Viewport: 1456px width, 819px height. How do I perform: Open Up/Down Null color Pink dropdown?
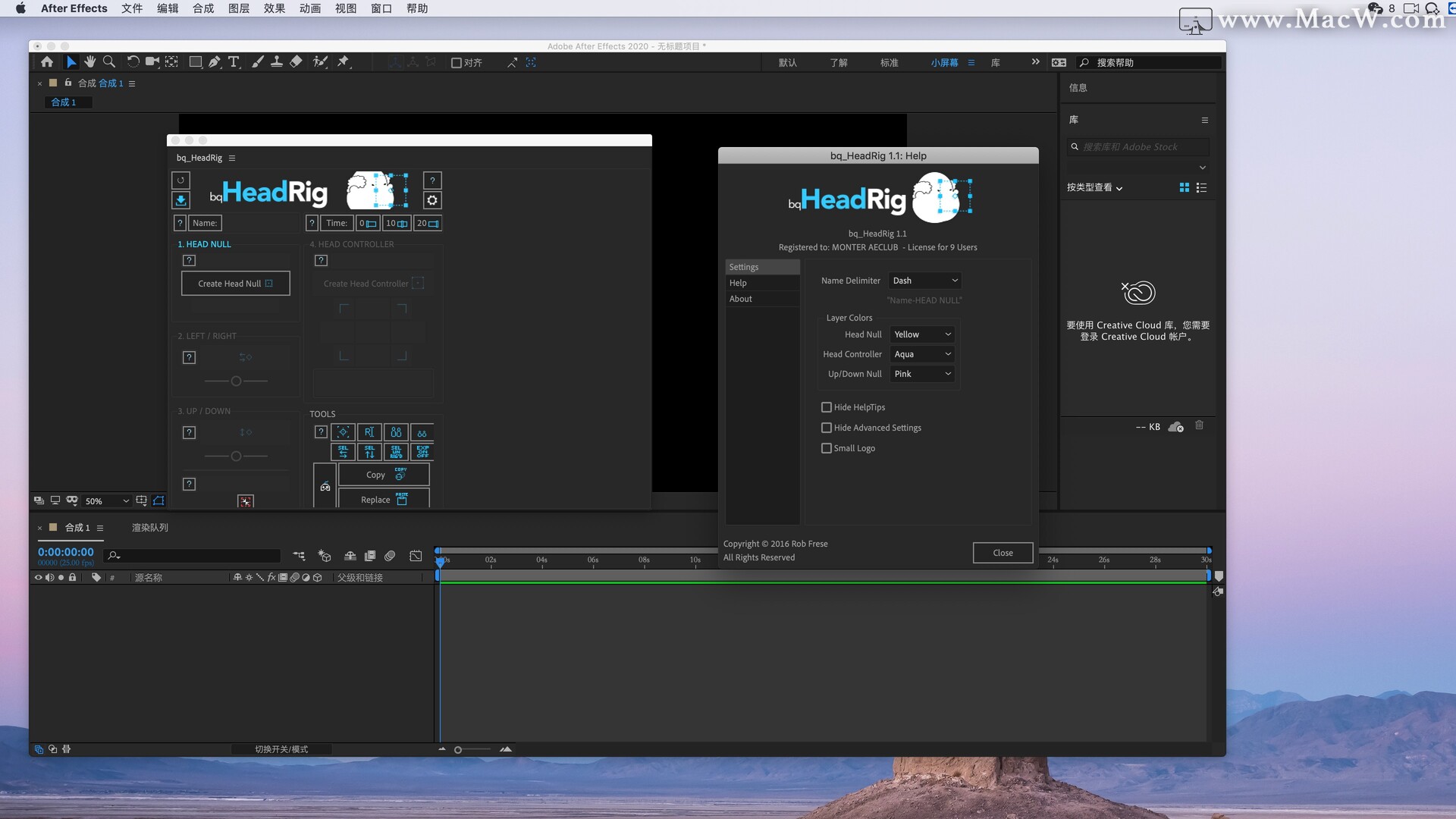pyautogui.click(x=922, y=374)
